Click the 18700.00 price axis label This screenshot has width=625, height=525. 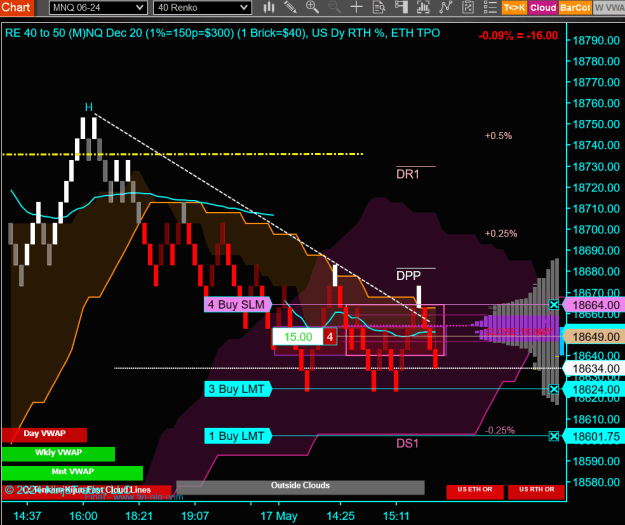click(x=596, y=230)
